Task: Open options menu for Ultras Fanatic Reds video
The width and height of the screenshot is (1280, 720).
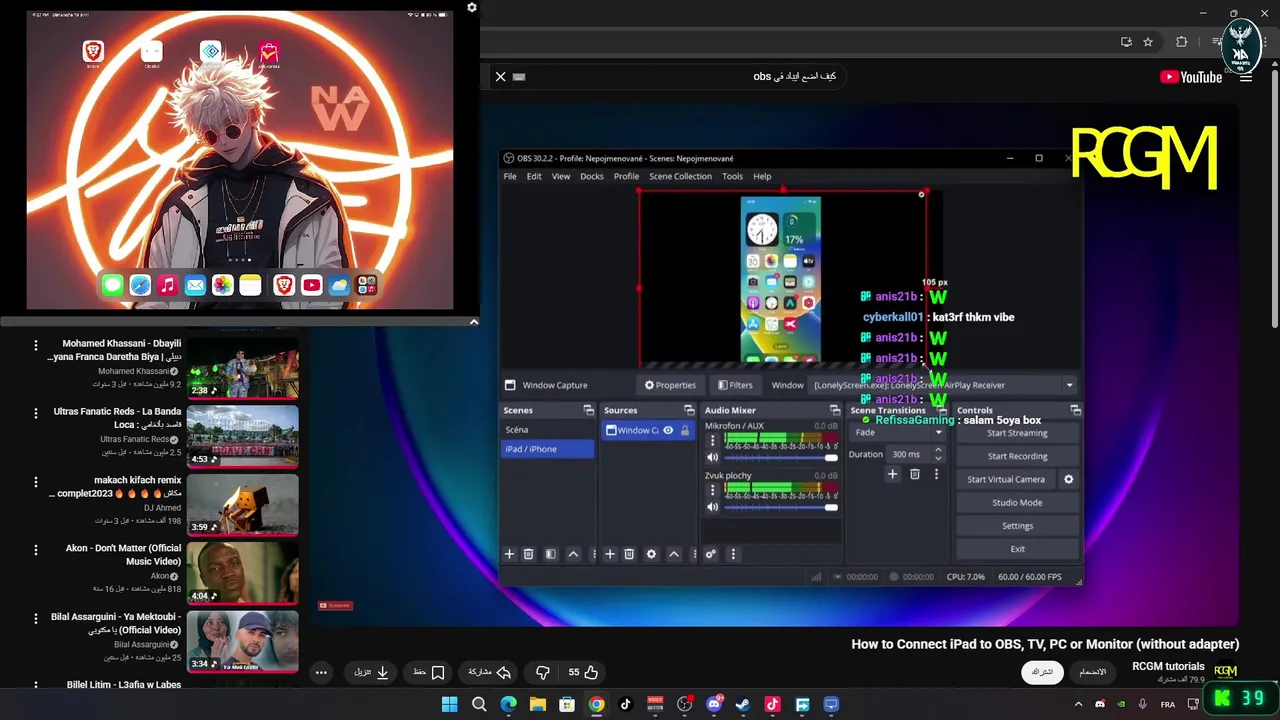Action: click(36, 413)
